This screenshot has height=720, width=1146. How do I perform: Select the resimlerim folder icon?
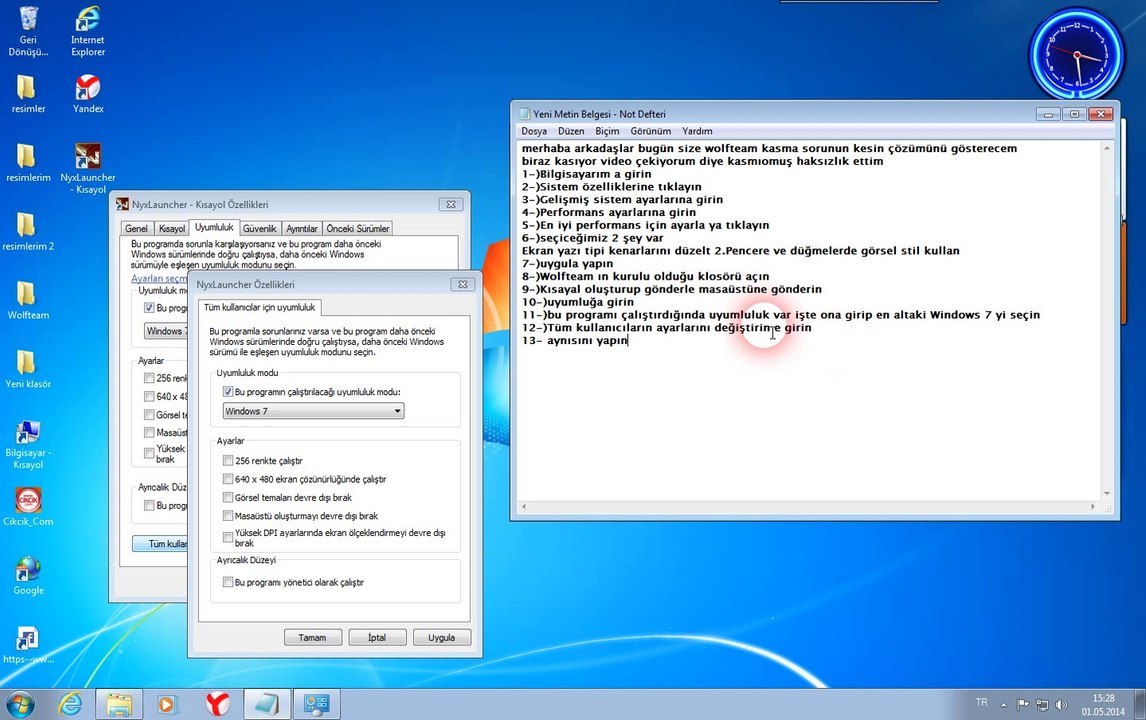pyautogui.click(x=28, y=162)
